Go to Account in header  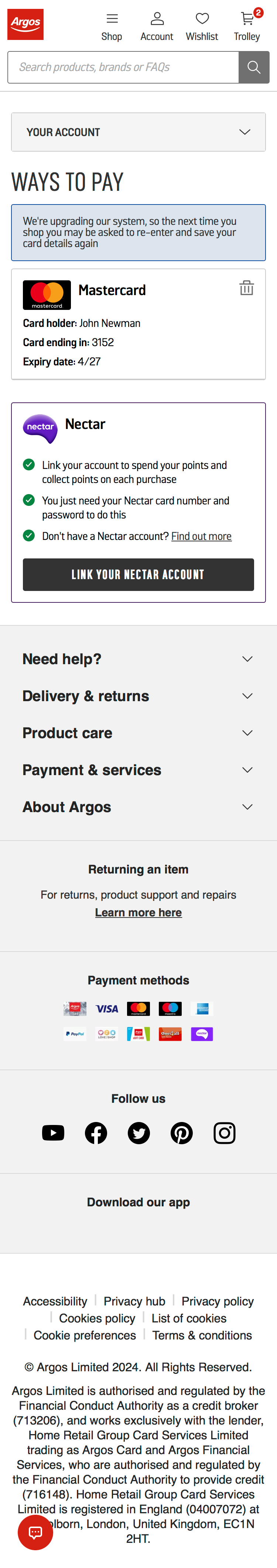tap(157, 27)
